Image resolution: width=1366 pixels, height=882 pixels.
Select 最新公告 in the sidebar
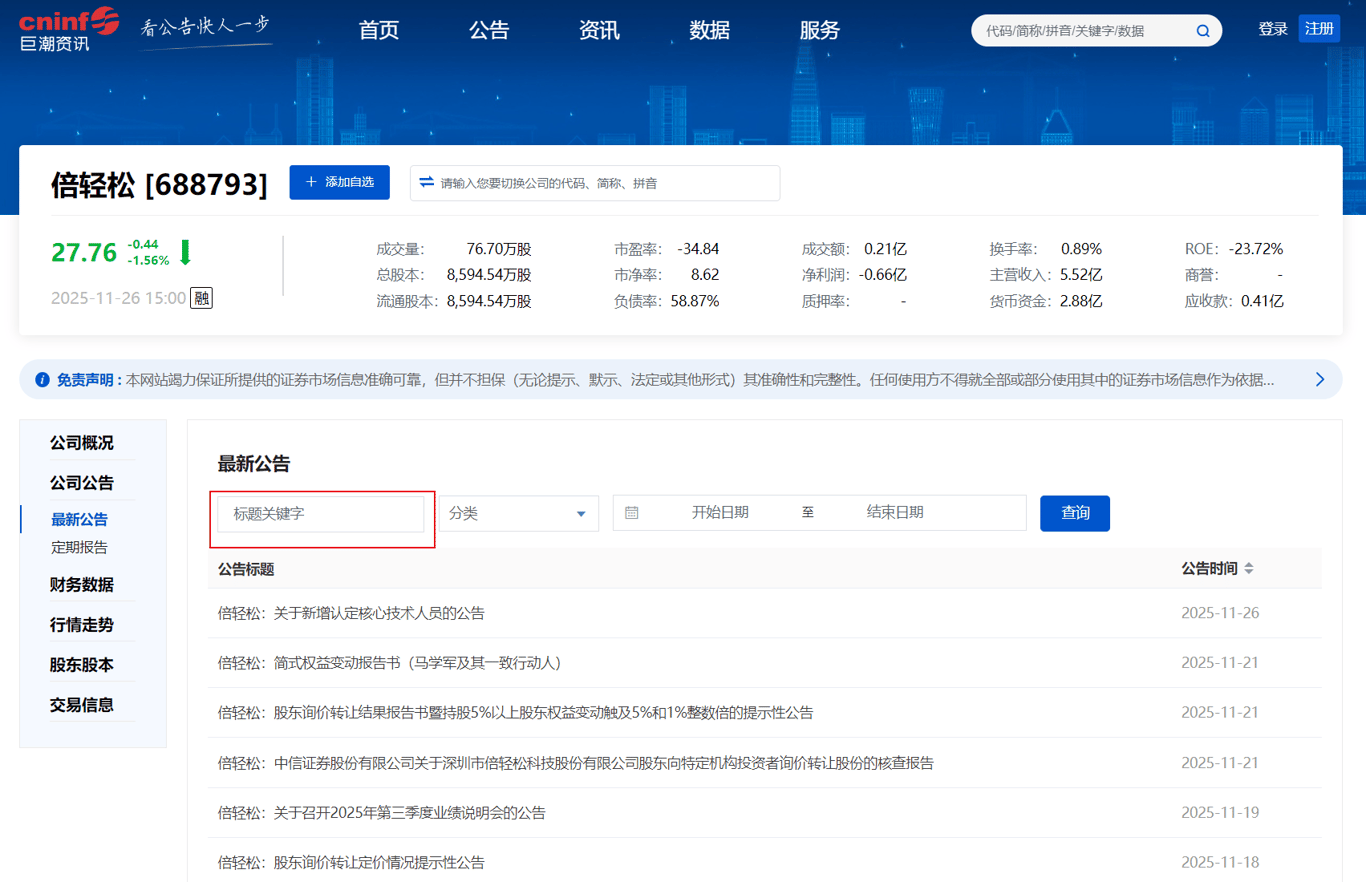79,520
